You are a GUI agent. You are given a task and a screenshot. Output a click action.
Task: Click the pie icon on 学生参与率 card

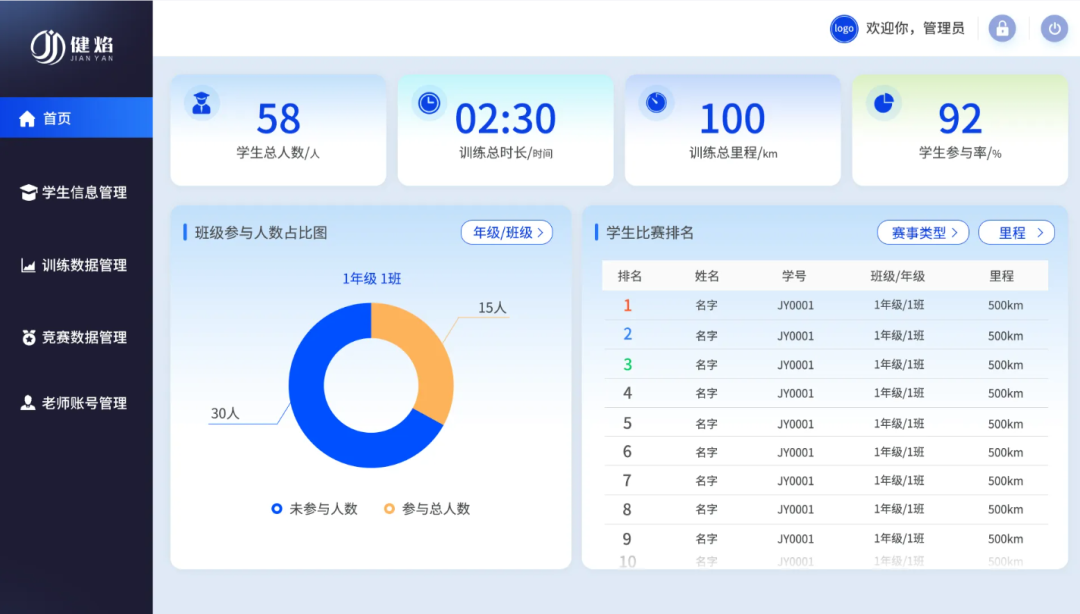click(884, 103)
